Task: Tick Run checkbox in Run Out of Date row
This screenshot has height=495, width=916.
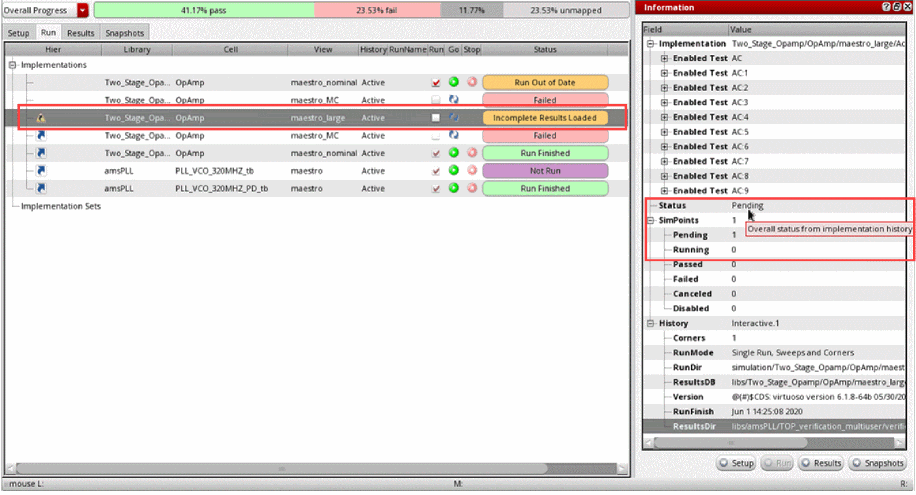Action: pos(436,82)
